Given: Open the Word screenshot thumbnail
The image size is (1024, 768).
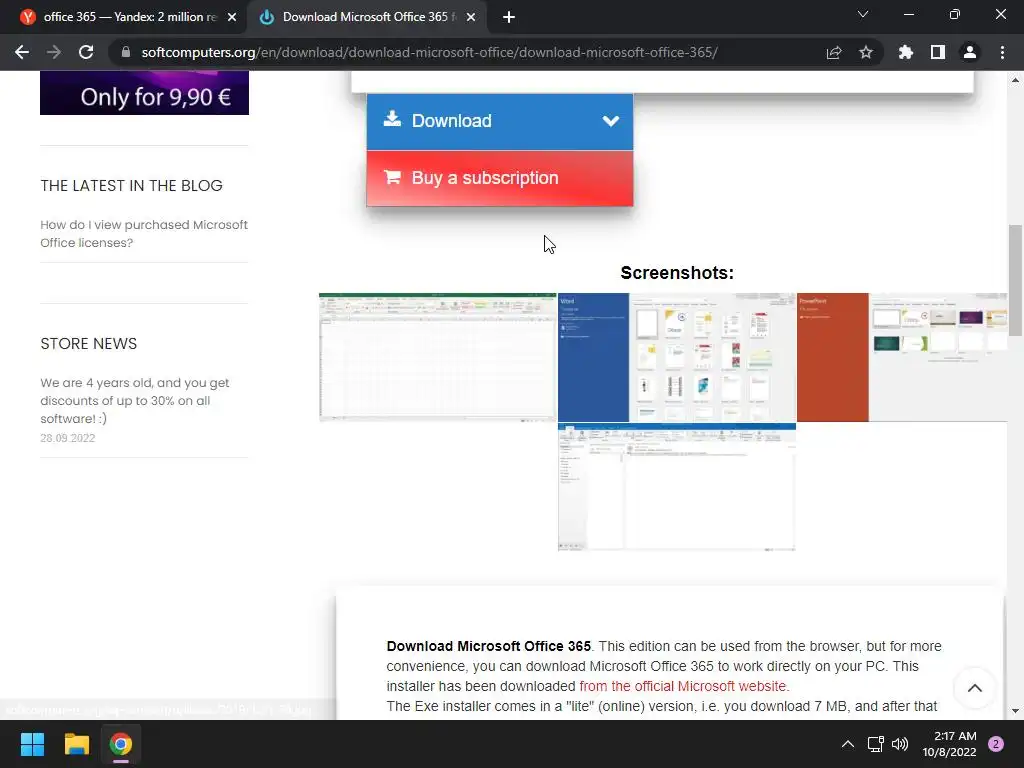Looking at the screenshot, I should click(x=677, y=357).
